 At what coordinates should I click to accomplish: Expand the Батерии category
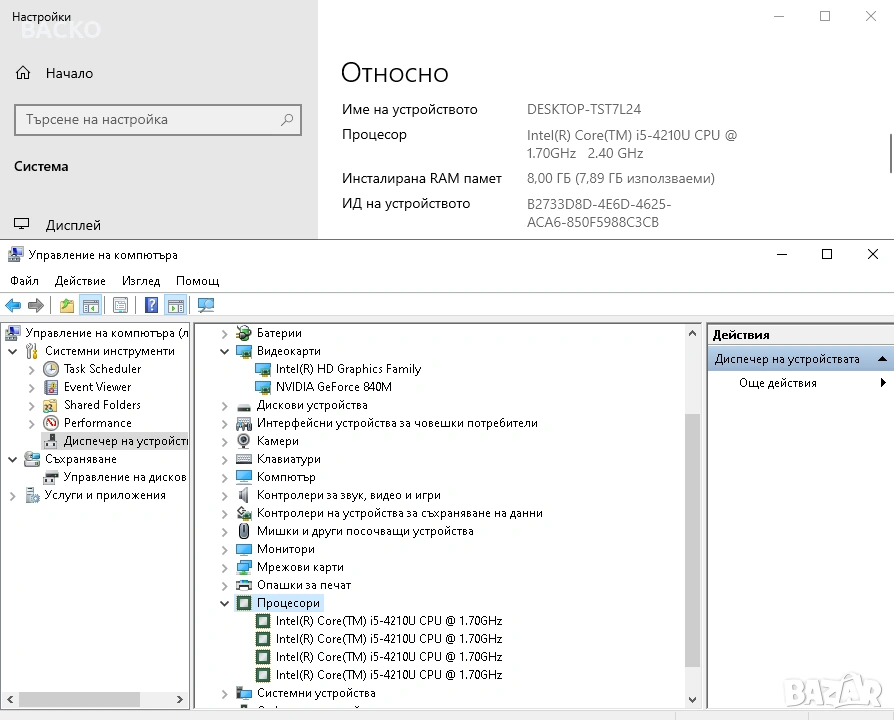click(224, 333)
